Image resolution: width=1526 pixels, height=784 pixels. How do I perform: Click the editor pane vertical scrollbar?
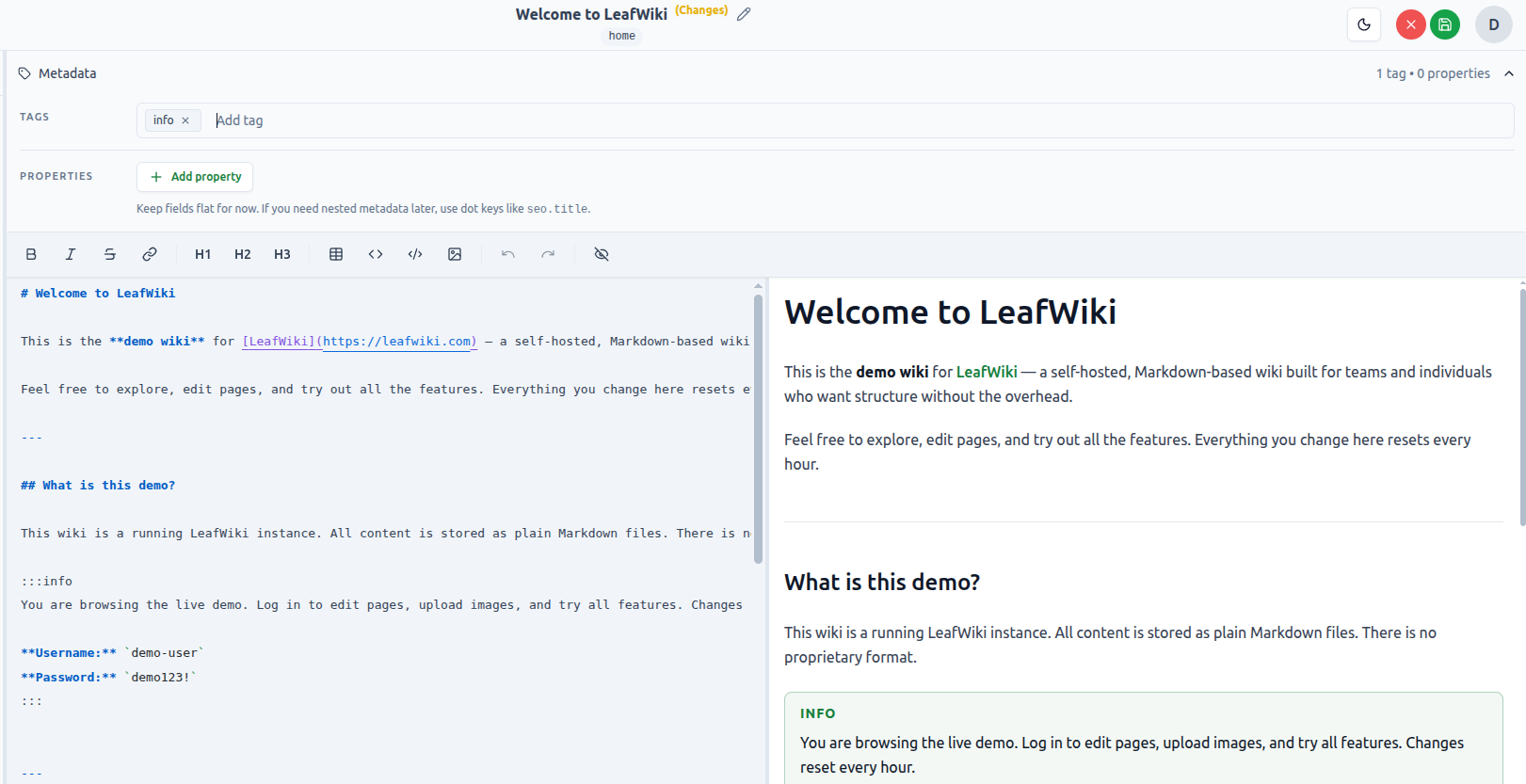point(758,429)
